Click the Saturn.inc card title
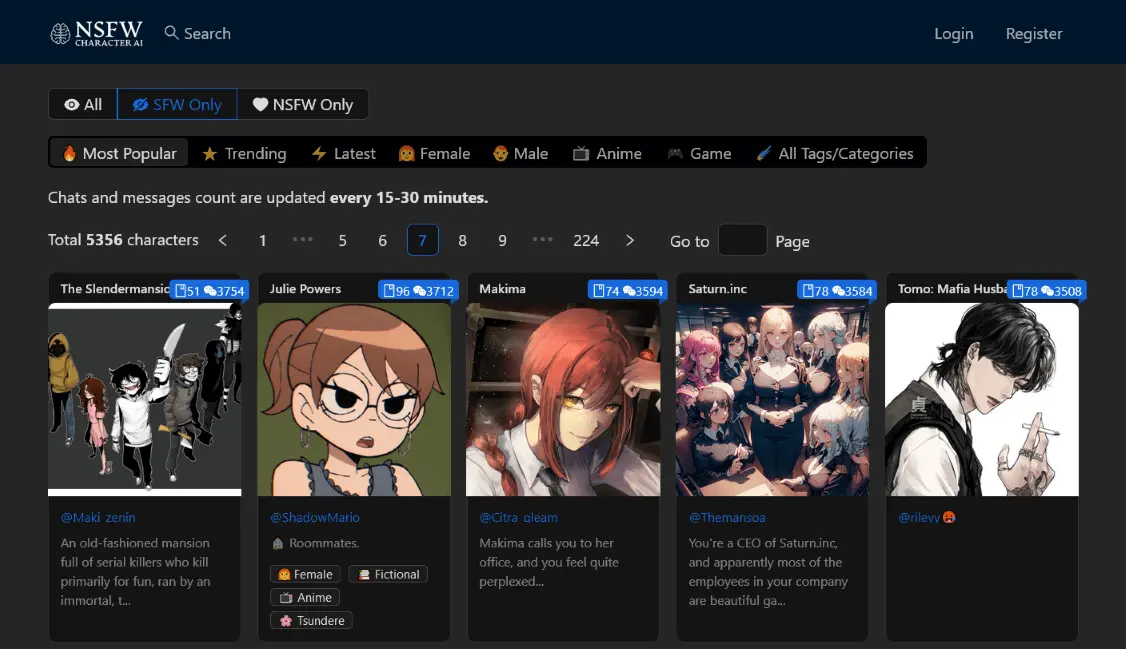The image size is (1126, 649). pyautogui.click(x=717, y=289)
